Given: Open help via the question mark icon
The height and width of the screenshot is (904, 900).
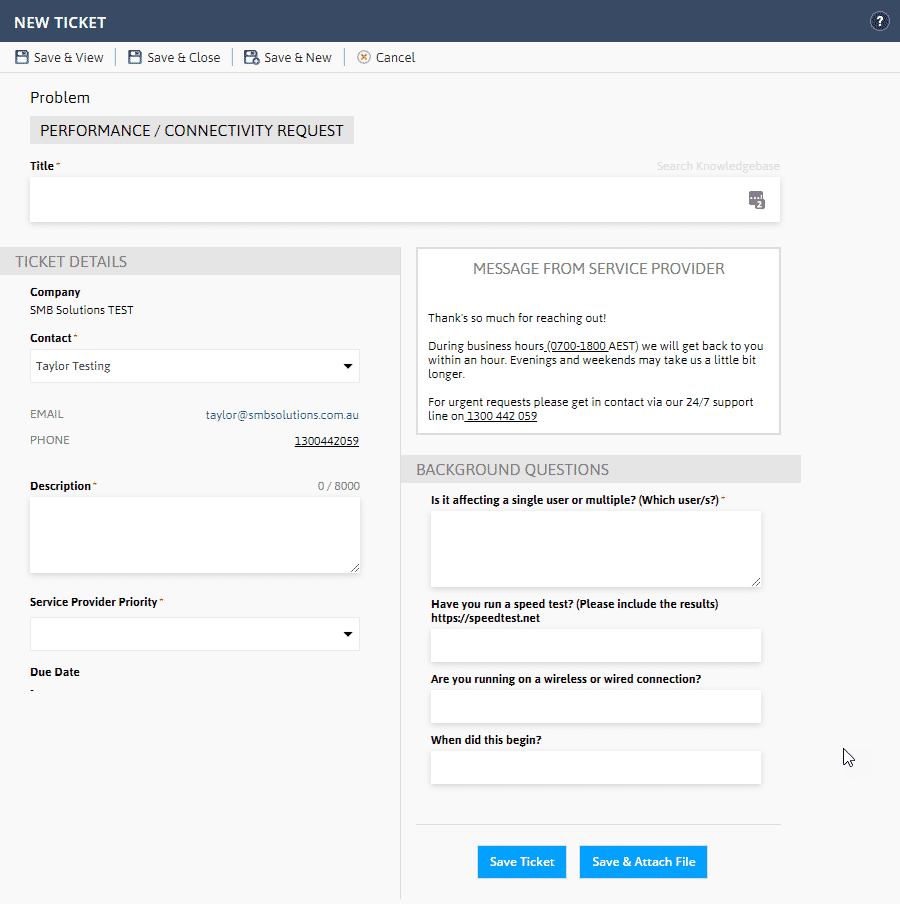Looking at the screenshot, I should [879, 22].
